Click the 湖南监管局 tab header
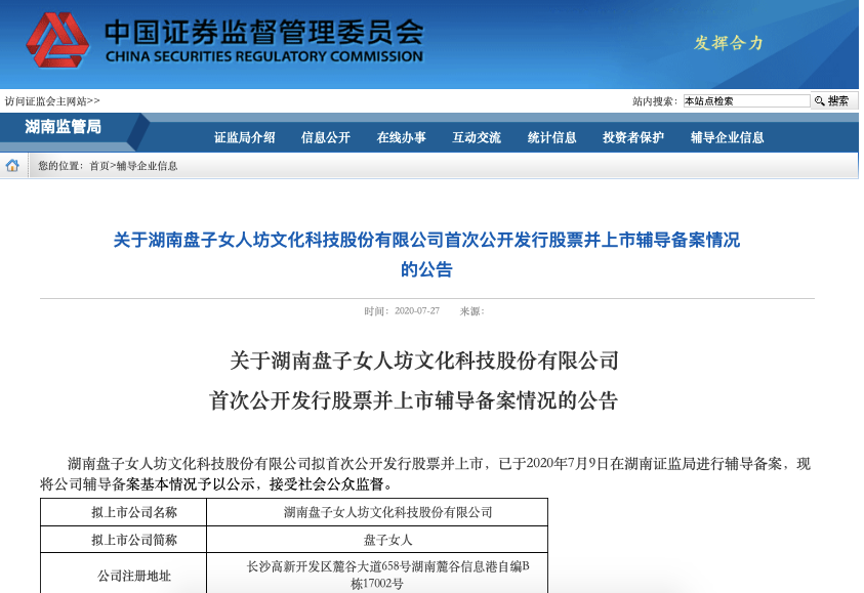The width and height of the screenshot is (864, 593). pyautogui.click(x=63, y=127)
